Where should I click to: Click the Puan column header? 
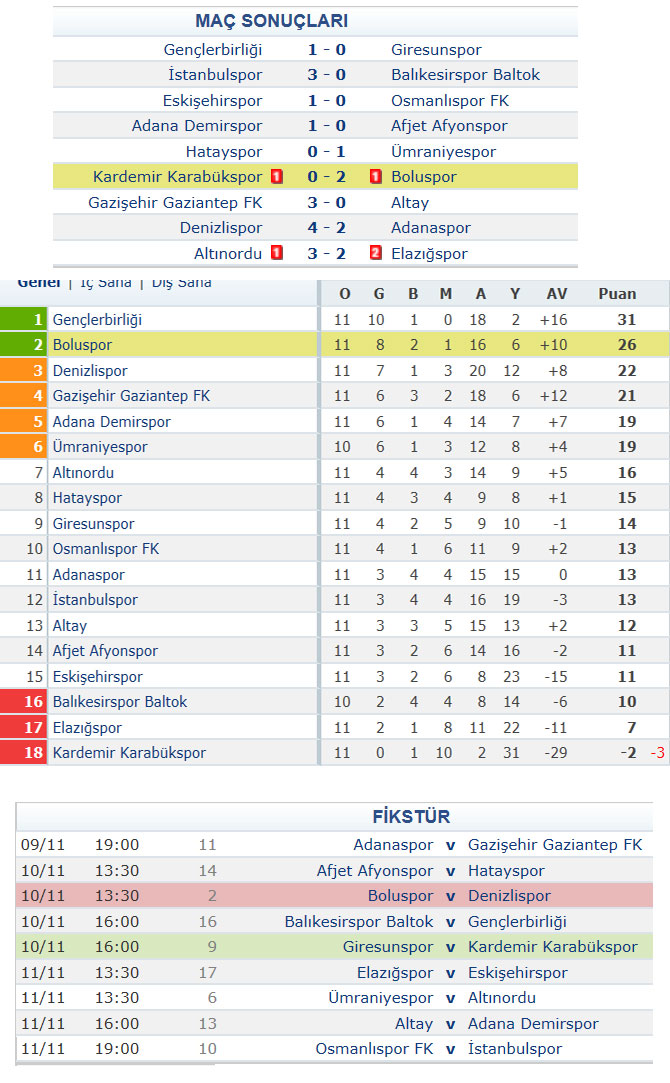point(617,294)
